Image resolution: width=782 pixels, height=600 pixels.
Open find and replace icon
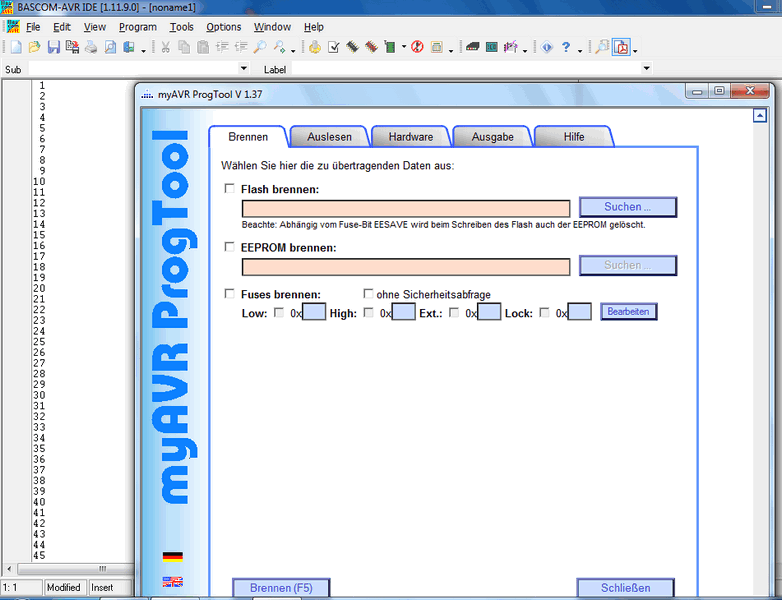tap(279, 47)
